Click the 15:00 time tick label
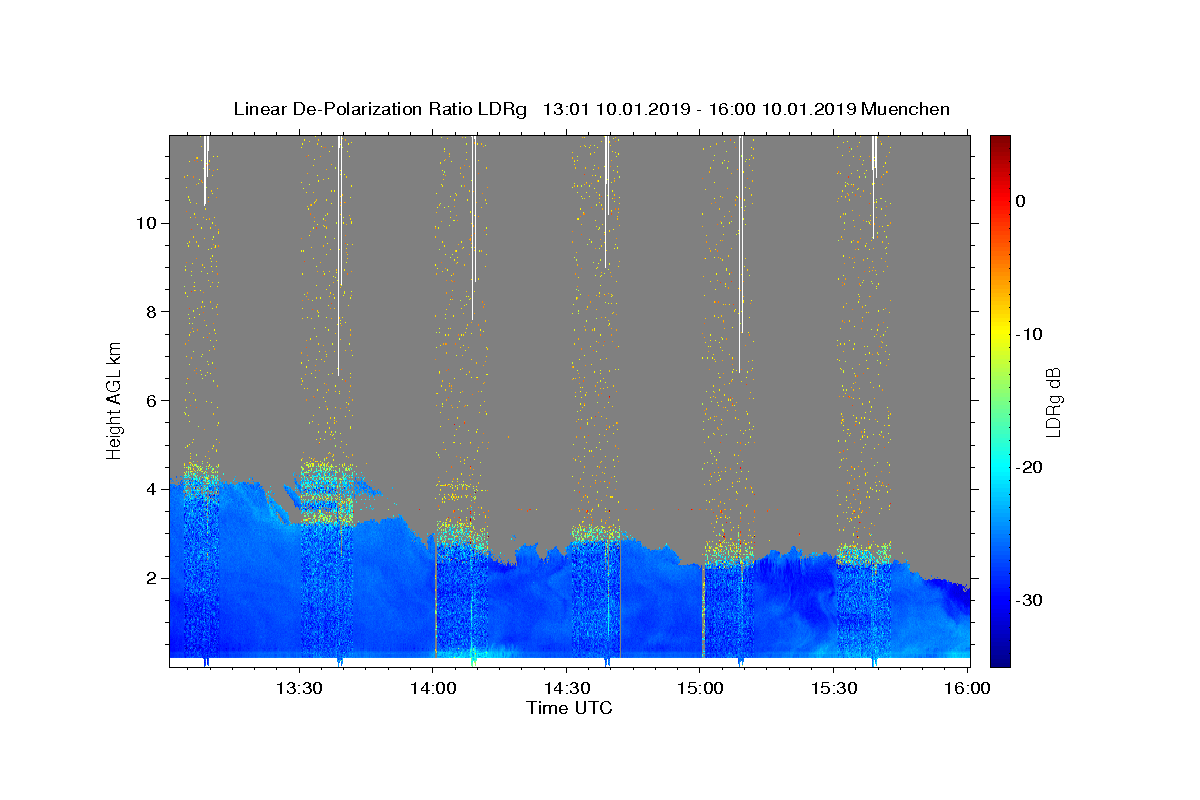 pyautogui.click(x=700, y=688)
